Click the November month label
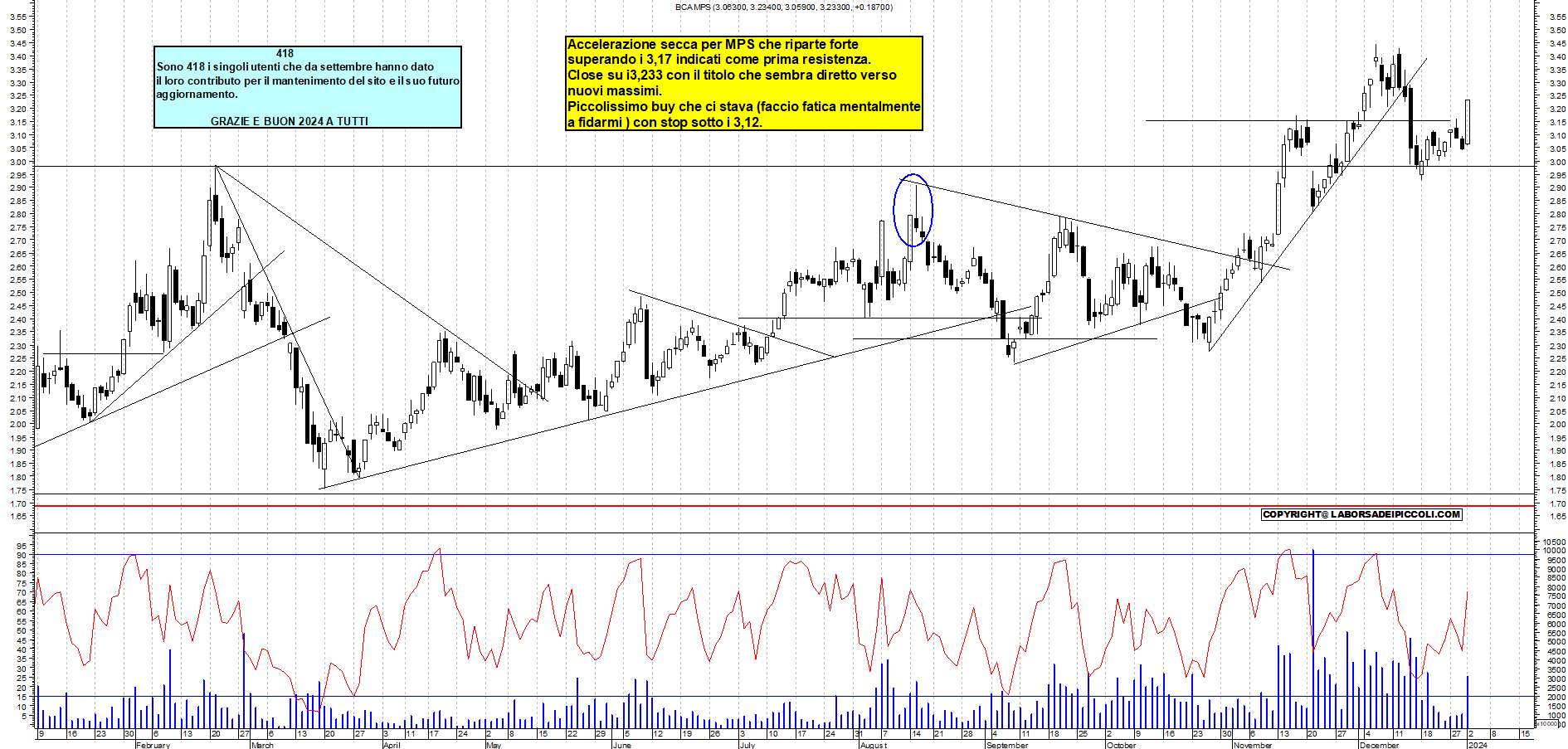This screenshot has height=749, width=1568. (x=1253, y=745)
